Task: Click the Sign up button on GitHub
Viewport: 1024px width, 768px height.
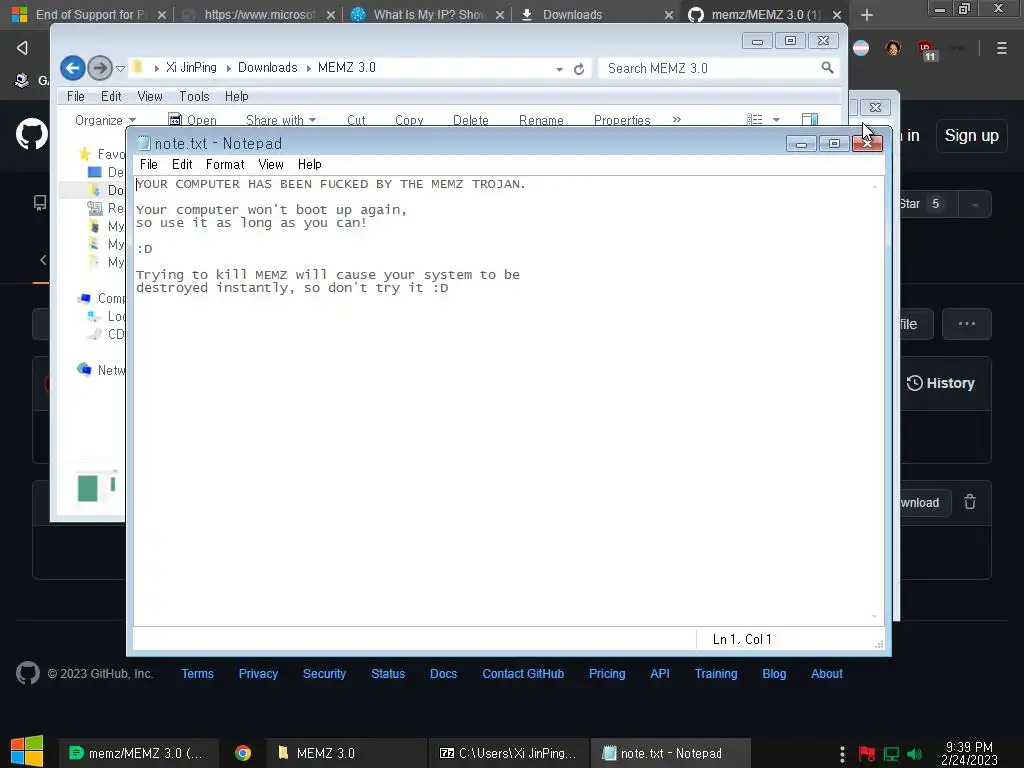Action: coord(971,136)
